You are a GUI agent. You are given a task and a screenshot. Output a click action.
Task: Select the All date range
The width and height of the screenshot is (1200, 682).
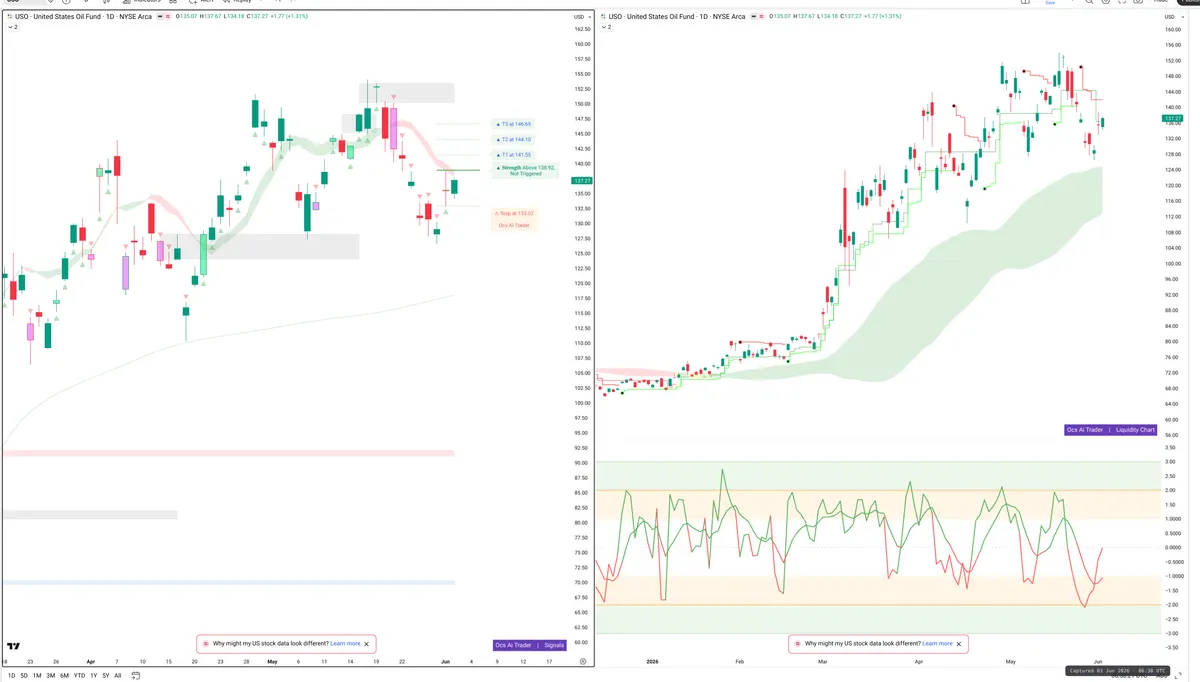[x=118, y=676]
